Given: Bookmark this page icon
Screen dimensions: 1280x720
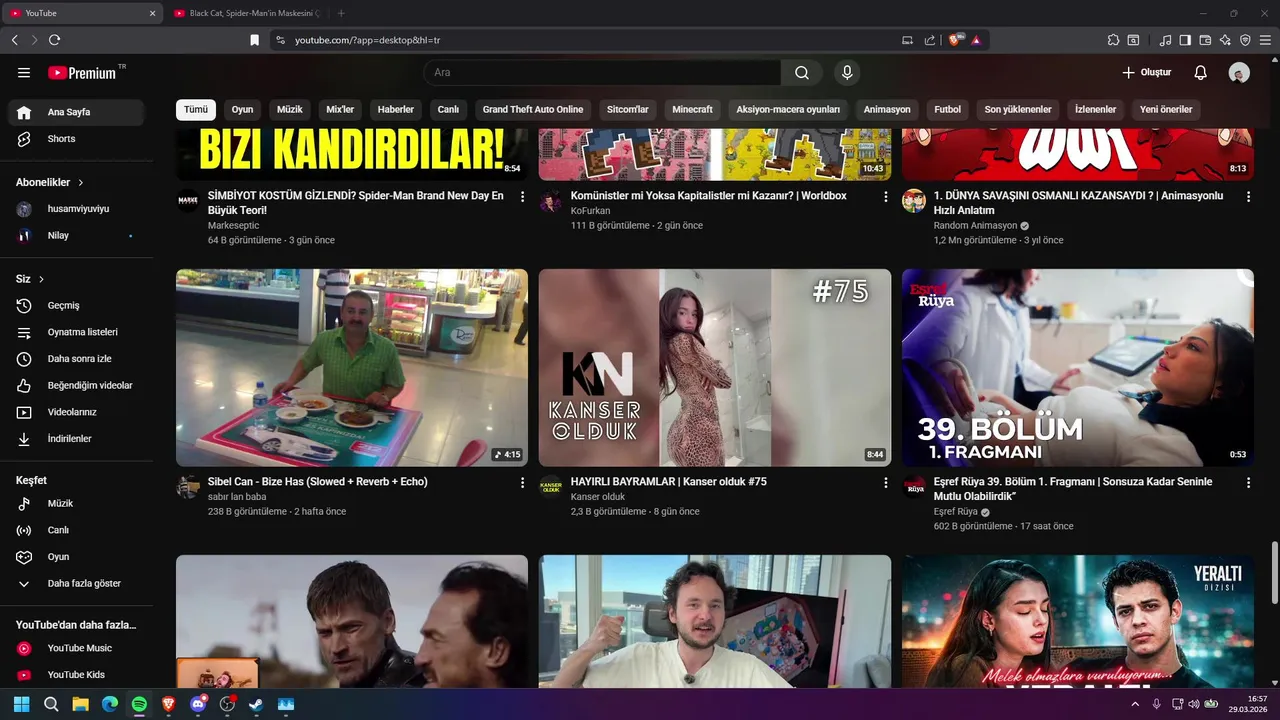Looking at the screenshot, I should coord(255,40).
